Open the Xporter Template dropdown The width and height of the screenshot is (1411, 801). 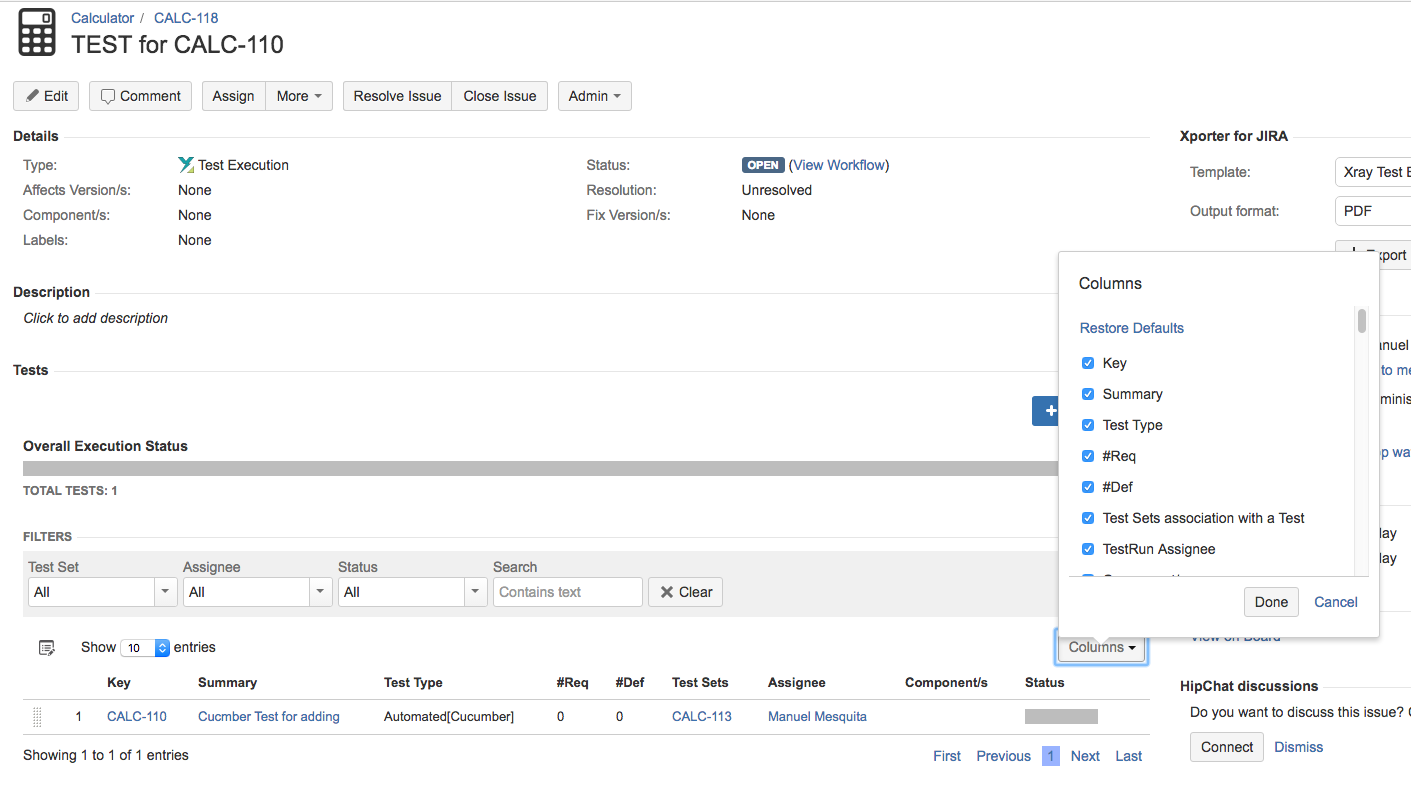pos(1373,172)
